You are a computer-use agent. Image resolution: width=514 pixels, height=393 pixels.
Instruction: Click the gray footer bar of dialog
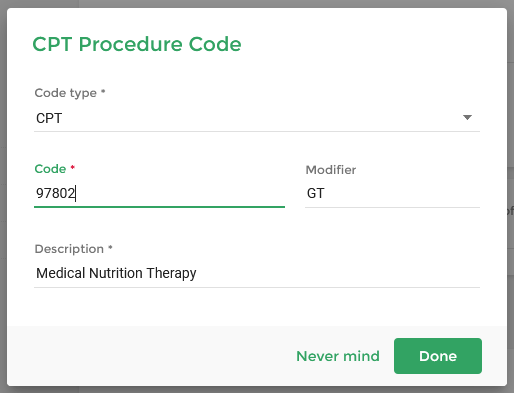click(x=150, y=356)
